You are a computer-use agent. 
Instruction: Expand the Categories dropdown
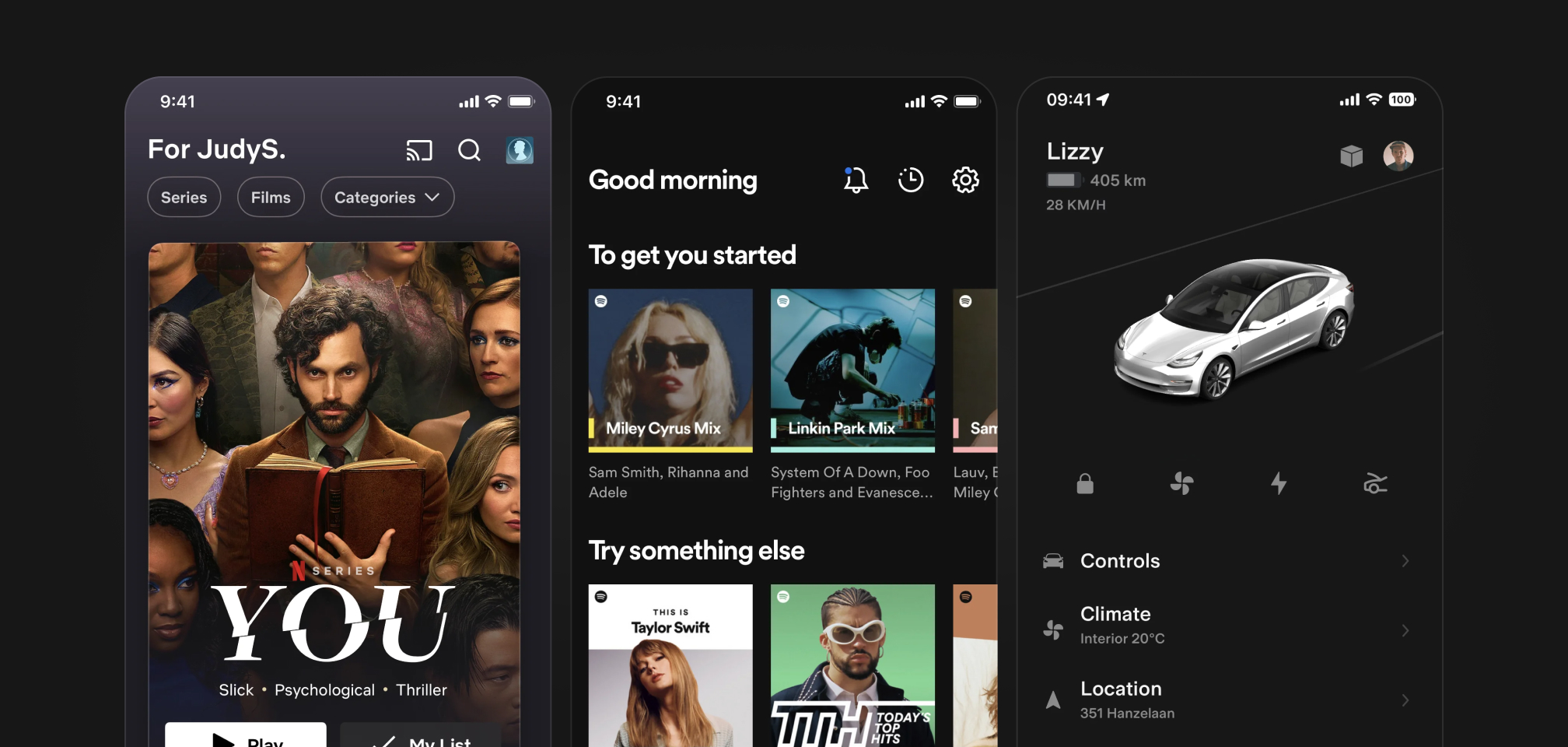click(x=387, y=198)
